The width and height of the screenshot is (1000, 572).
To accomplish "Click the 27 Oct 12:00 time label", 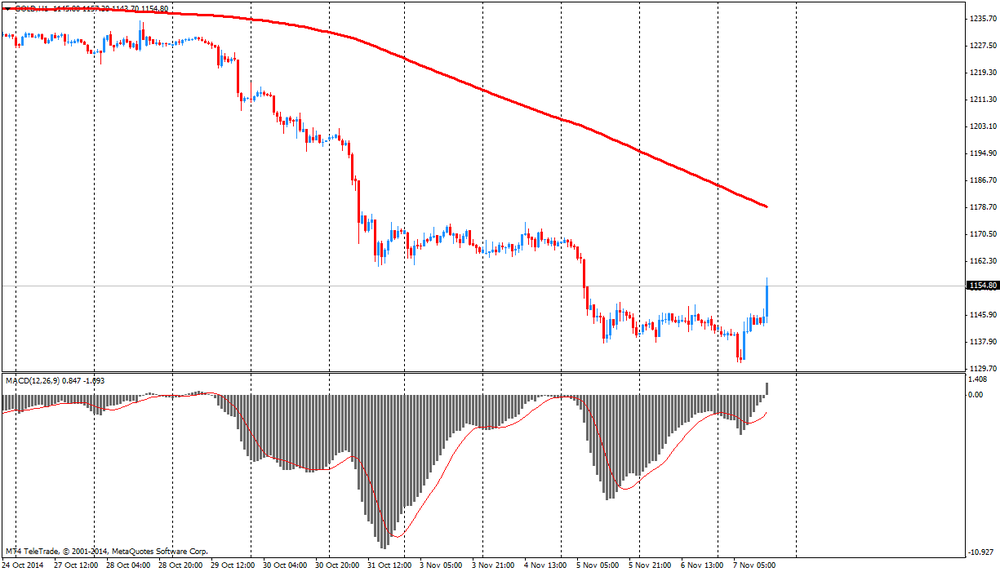I will point(76,565).
